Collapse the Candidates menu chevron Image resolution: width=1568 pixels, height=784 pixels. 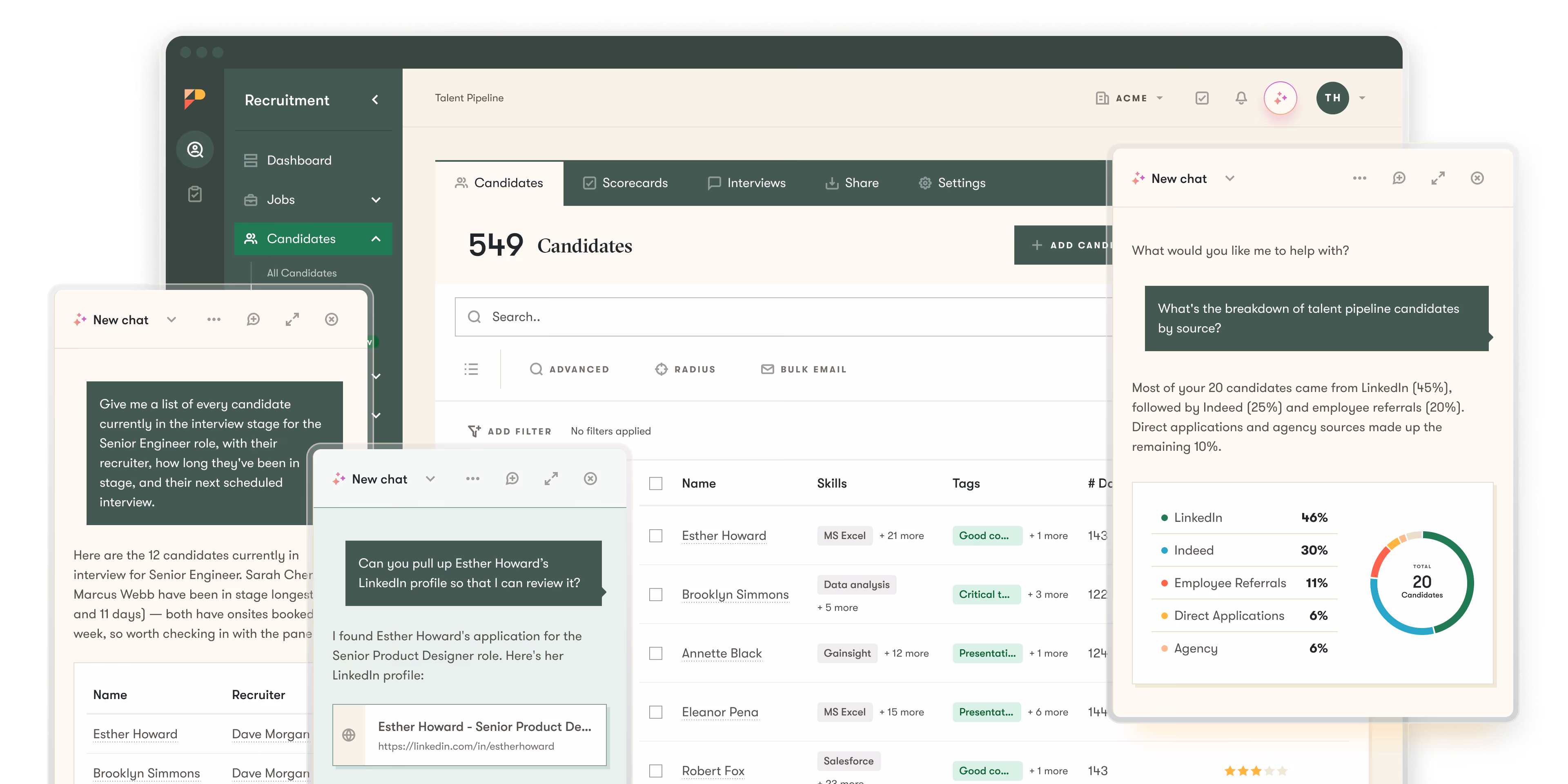coord(376,238)
